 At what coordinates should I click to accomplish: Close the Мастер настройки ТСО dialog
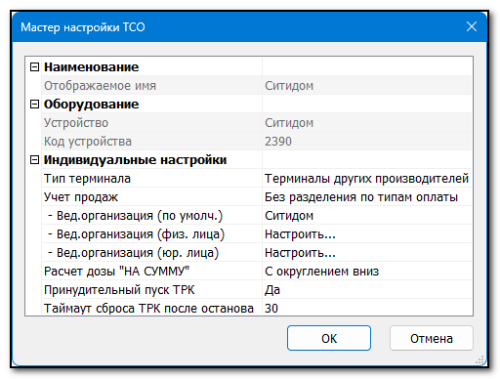click(471, 26)
